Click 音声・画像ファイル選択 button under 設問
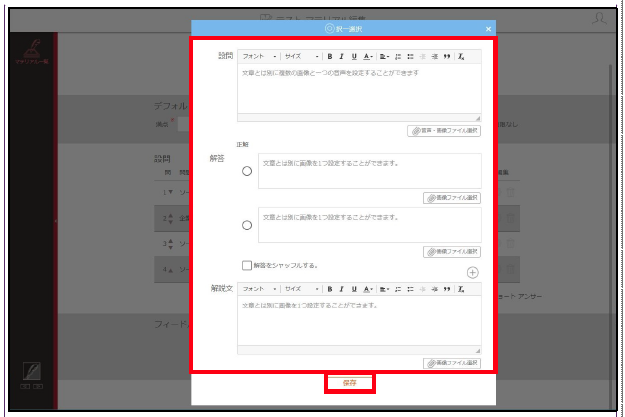This screenshot has width=625, height=417. click(x=444, y=131)
